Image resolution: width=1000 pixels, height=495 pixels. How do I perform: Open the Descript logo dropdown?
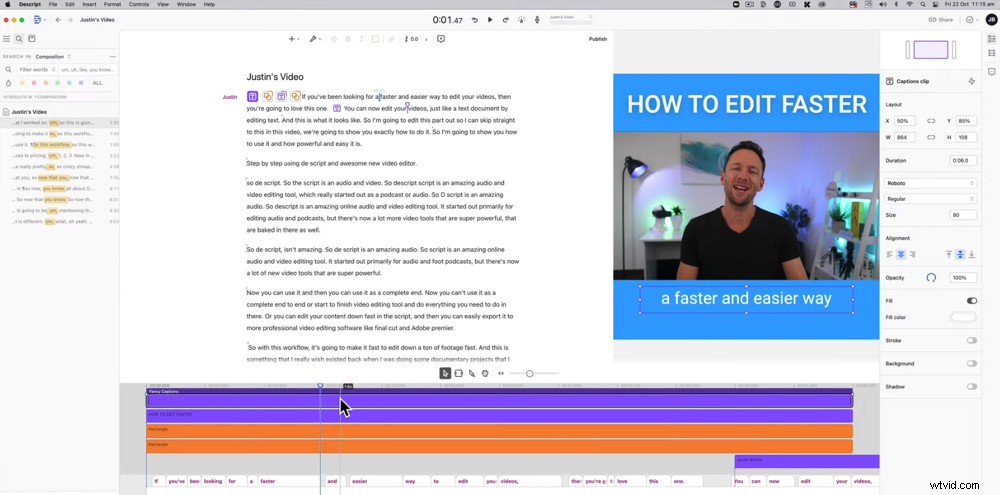click(38, 20)
